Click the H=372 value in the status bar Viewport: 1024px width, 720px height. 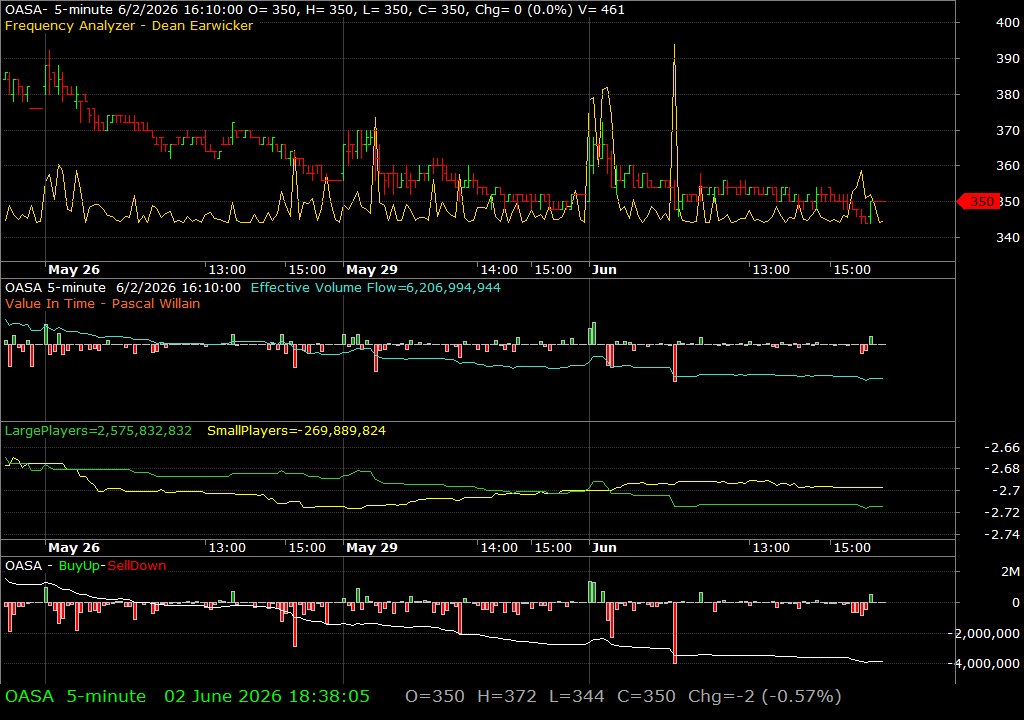coord(507,696)
